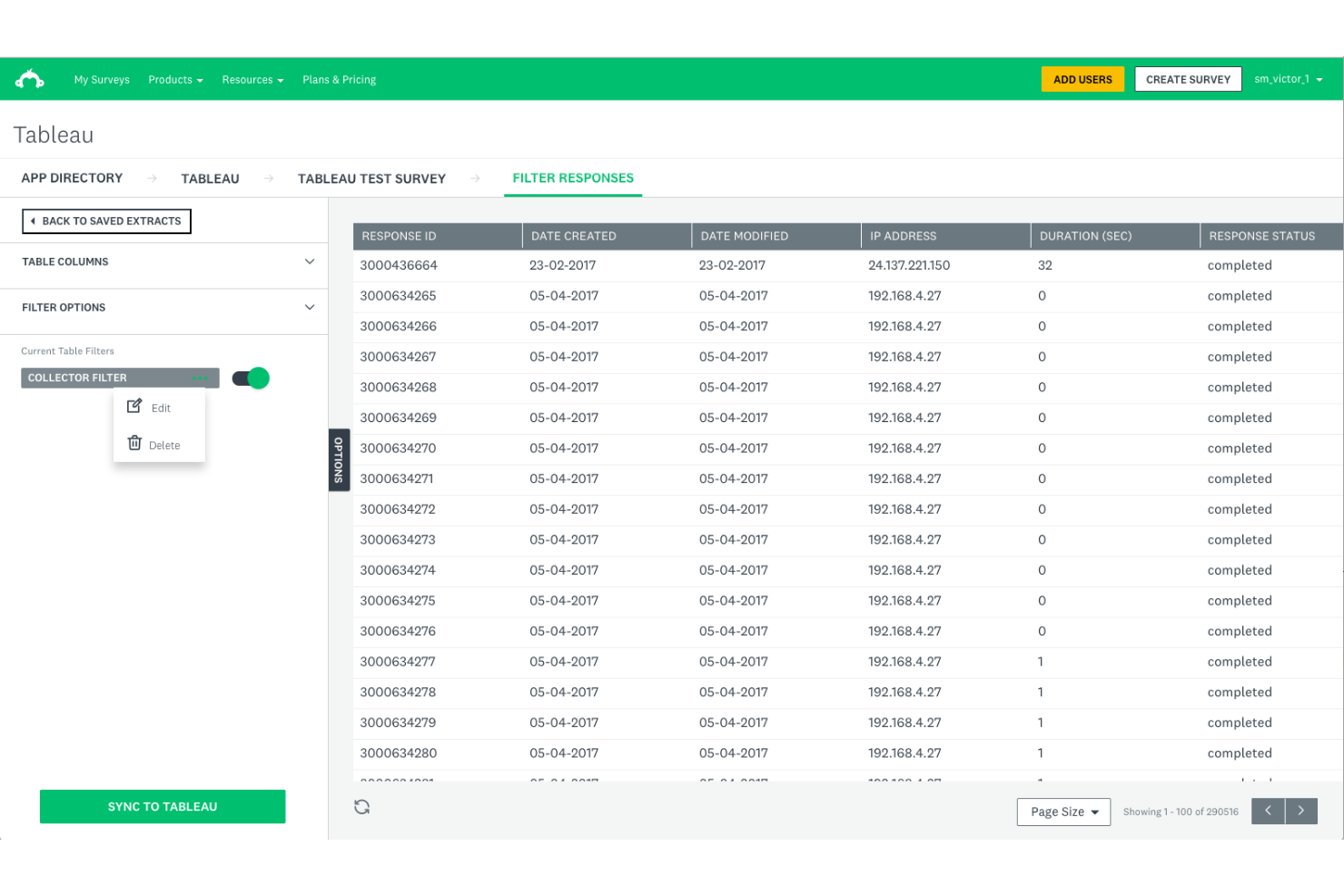1344x896 pixels.
Task: Open the Page Size dropdown
Action: coord(1062,811)
